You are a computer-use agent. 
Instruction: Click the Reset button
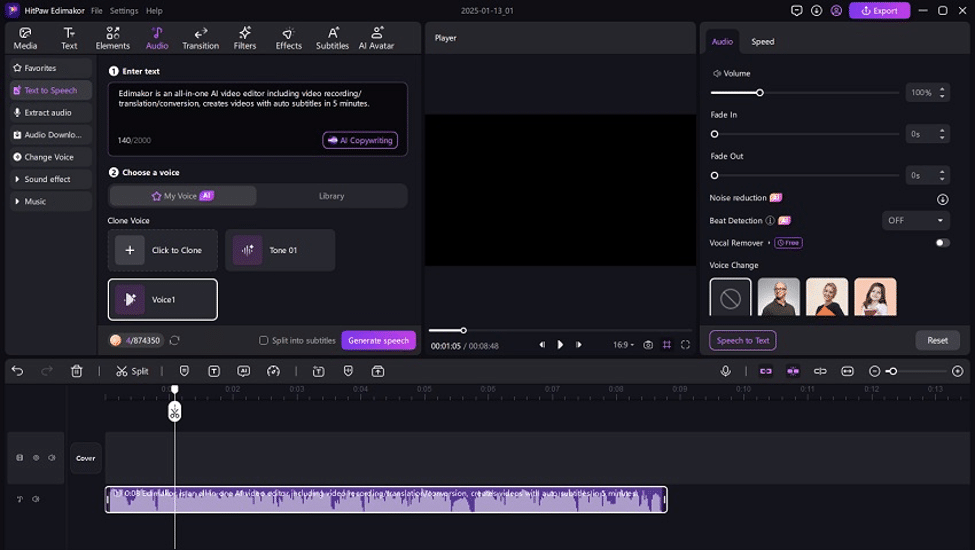pos(937,341)
